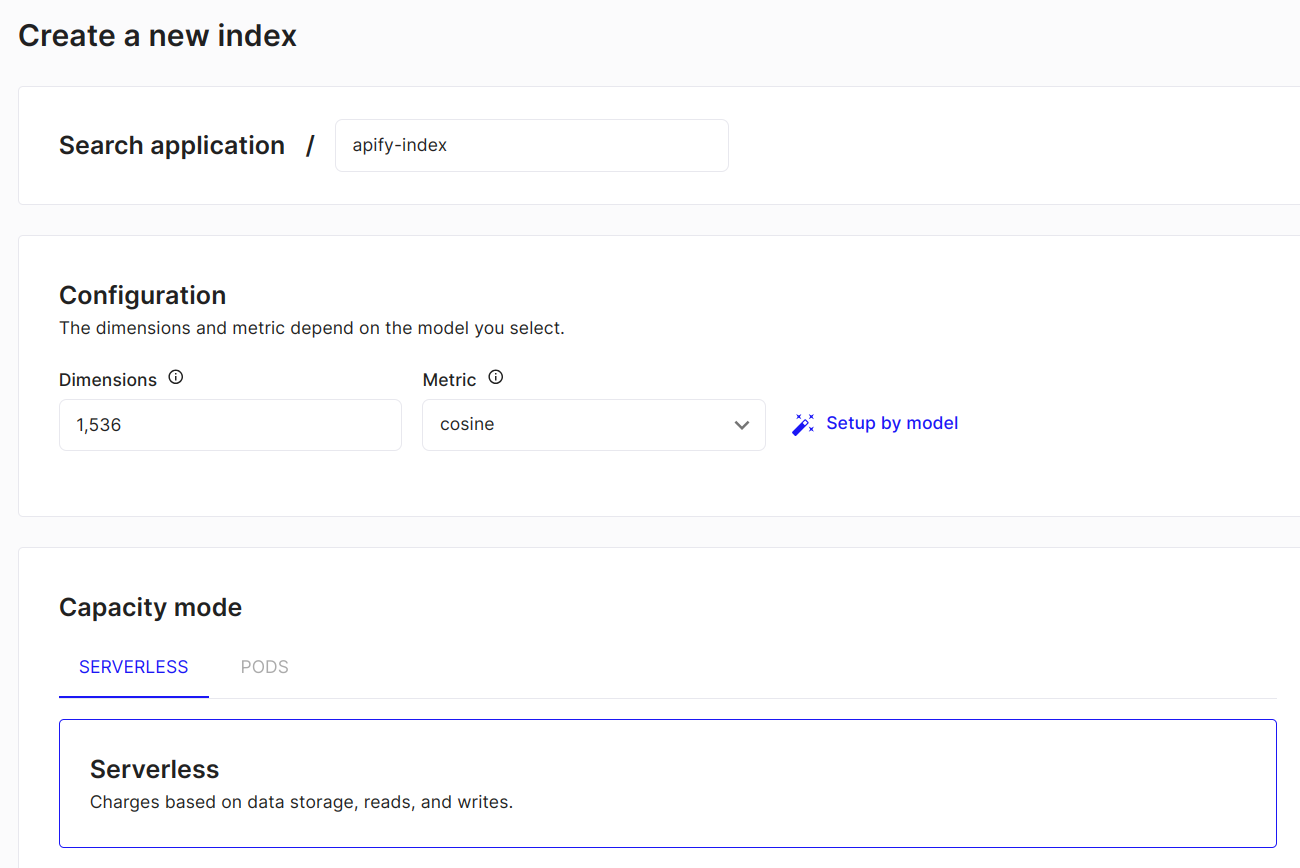1300x868 pixels.
Task: Click the wand sparkle icon in the Configuration section
Action: [x=803, y=424]
